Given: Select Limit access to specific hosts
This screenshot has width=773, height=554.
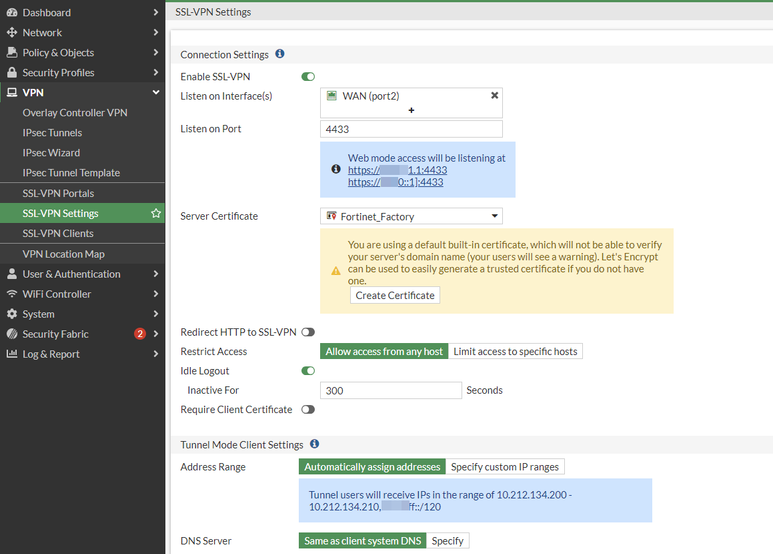Looking at the screenshot, I should [x=515, y=351].
